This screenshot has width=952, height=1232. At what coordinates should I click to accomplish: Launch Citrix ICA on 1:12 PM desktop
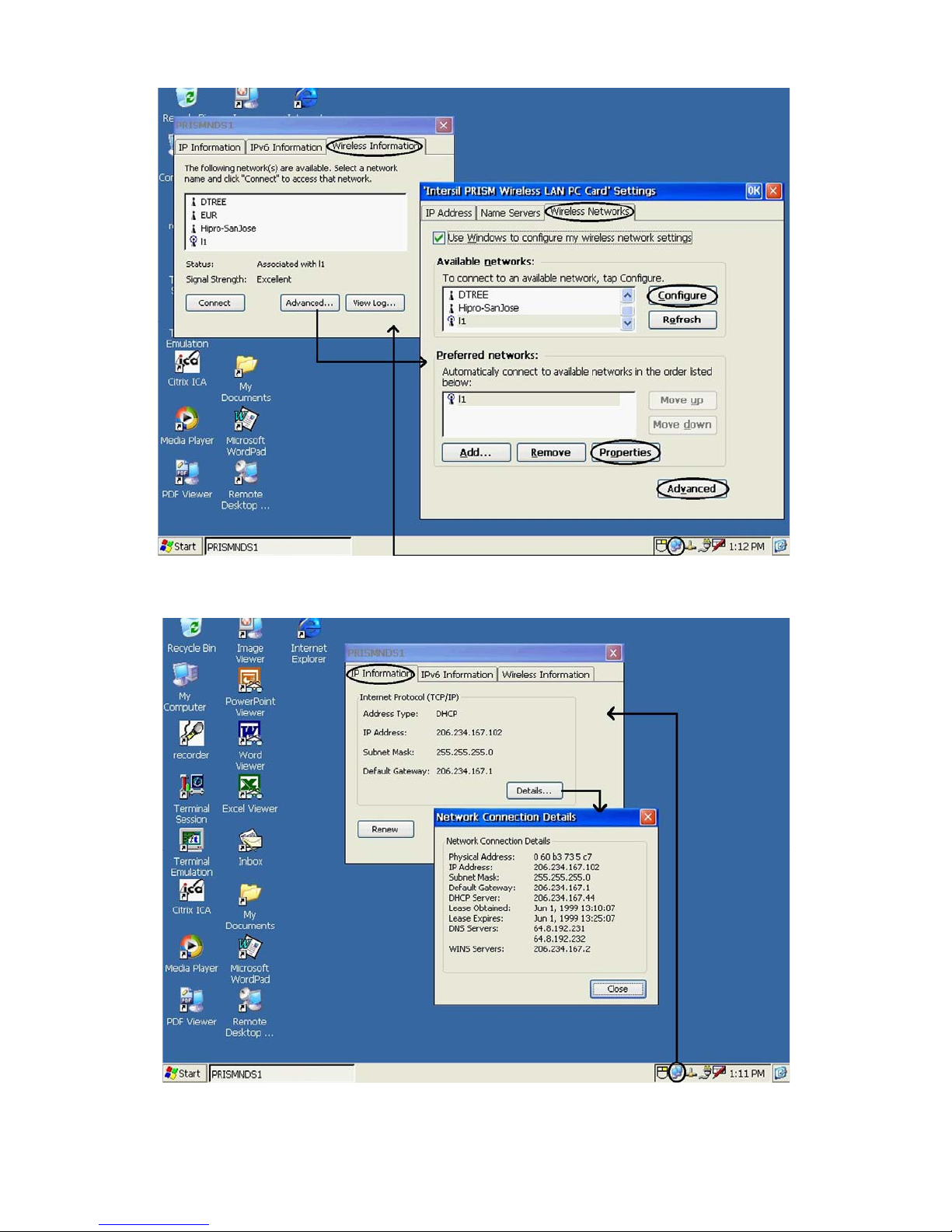187,369
